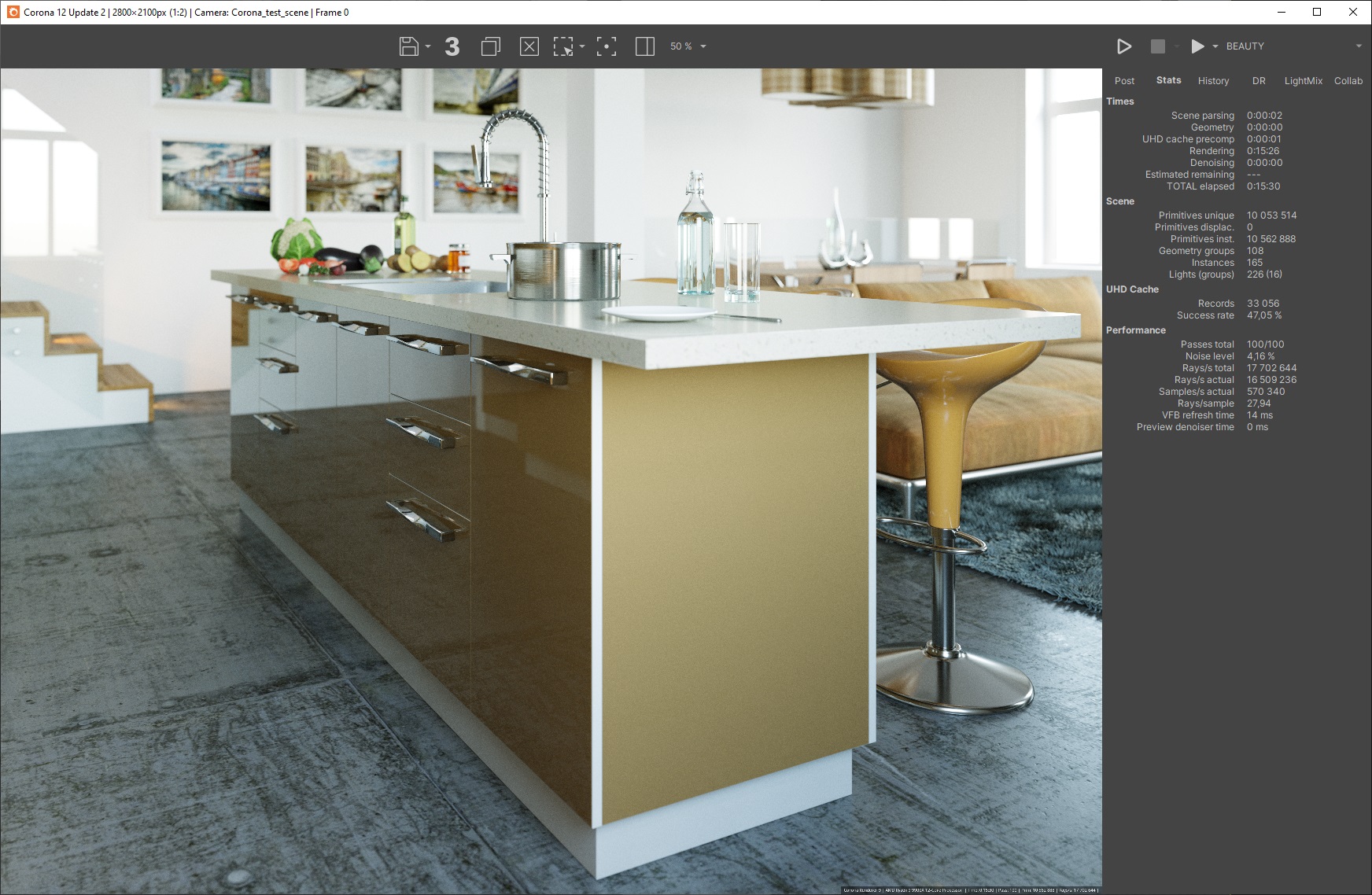
Task: Click the square stop render button
Action: [1157, 46]
